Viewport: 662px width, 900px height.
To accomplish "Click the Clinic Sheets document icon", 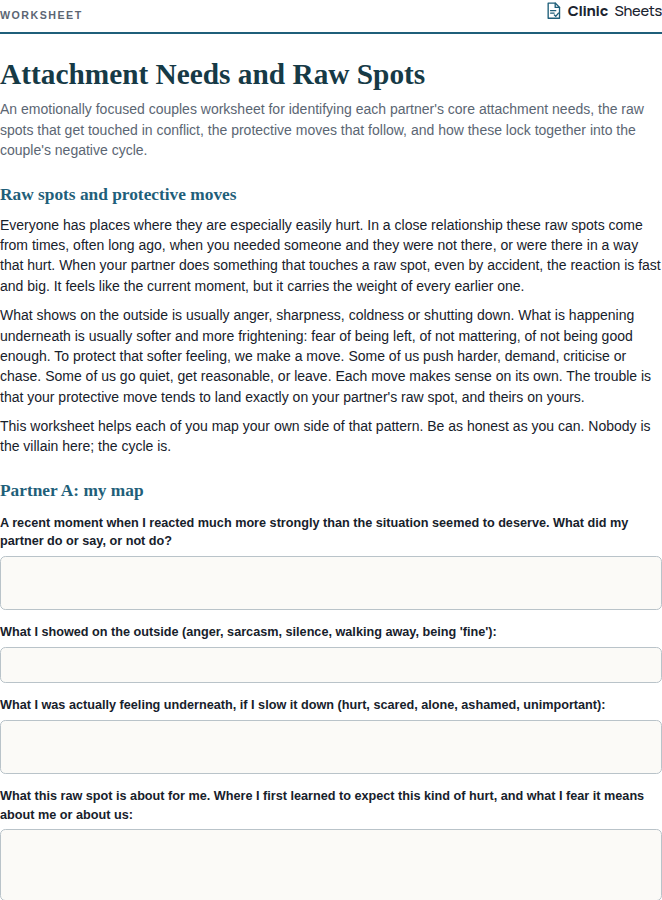I will tap(553, 11).
